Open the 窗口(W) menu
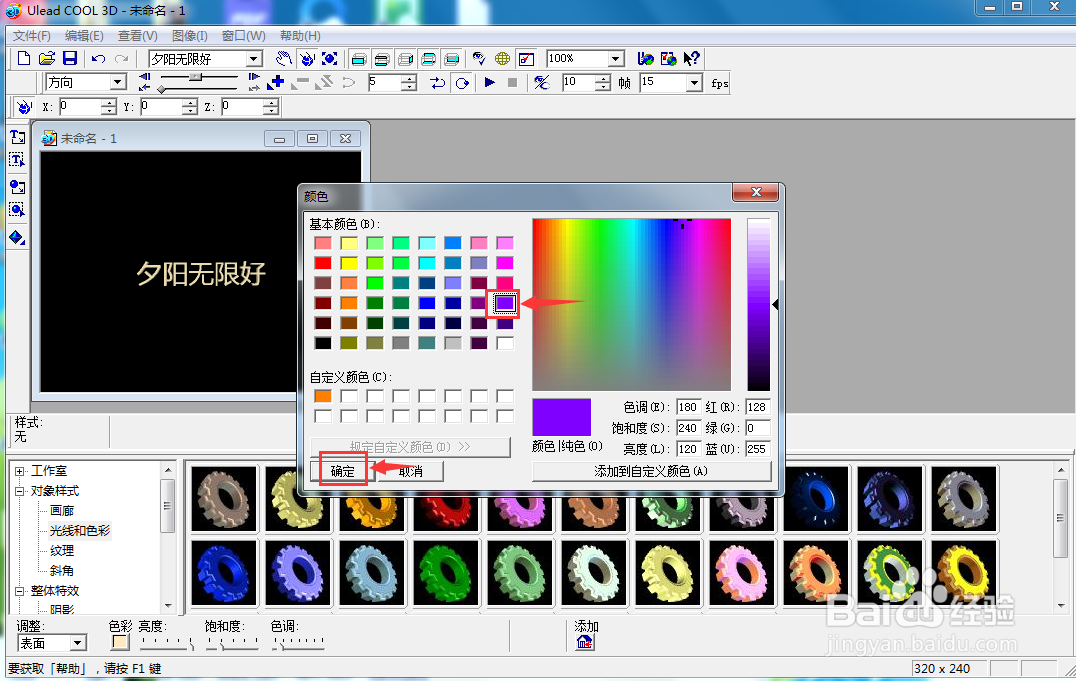 click(244, 36)
